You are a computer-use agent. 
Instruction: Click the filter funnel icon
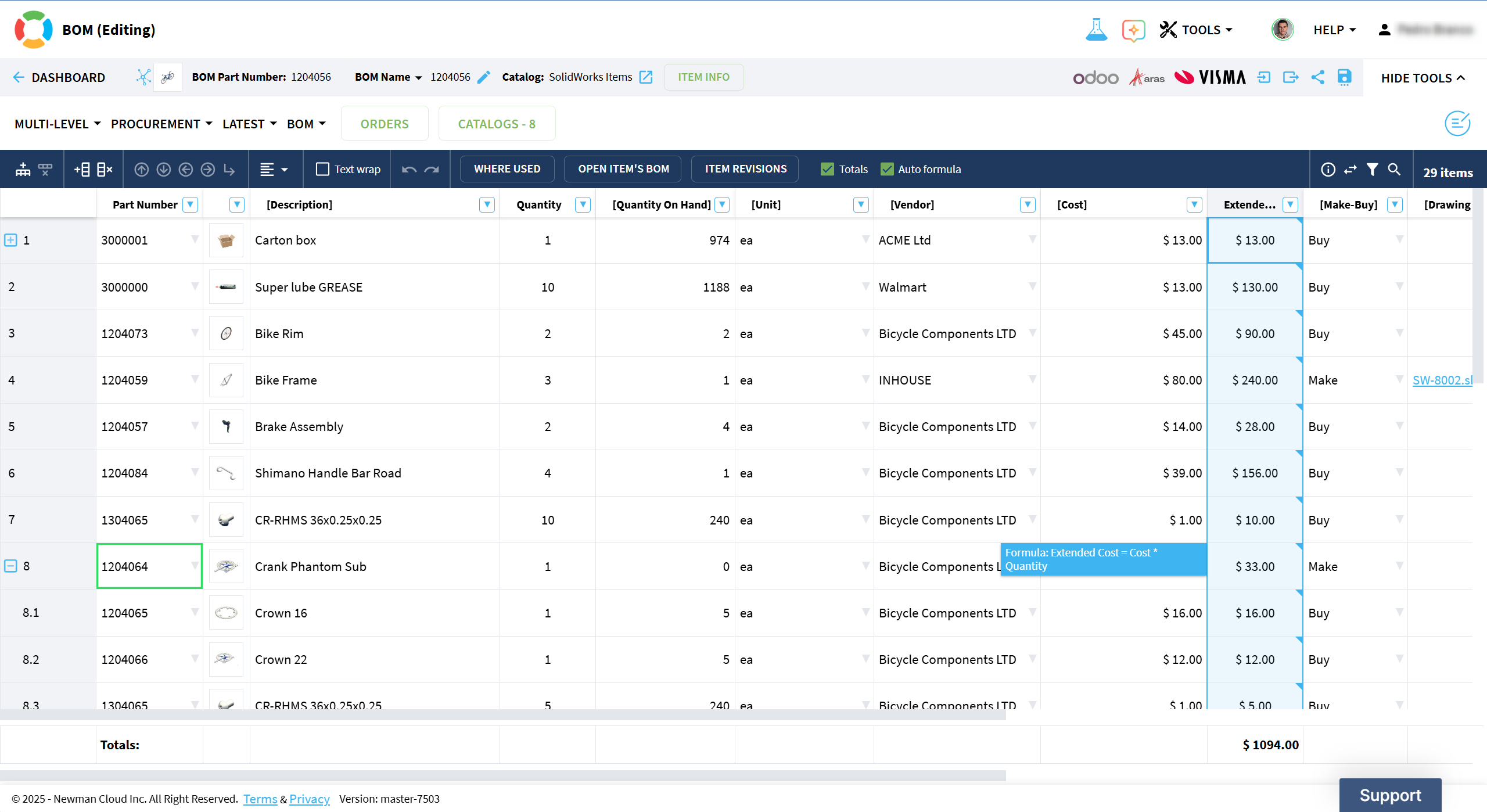pyautogui.click(x=1372, y=169)
